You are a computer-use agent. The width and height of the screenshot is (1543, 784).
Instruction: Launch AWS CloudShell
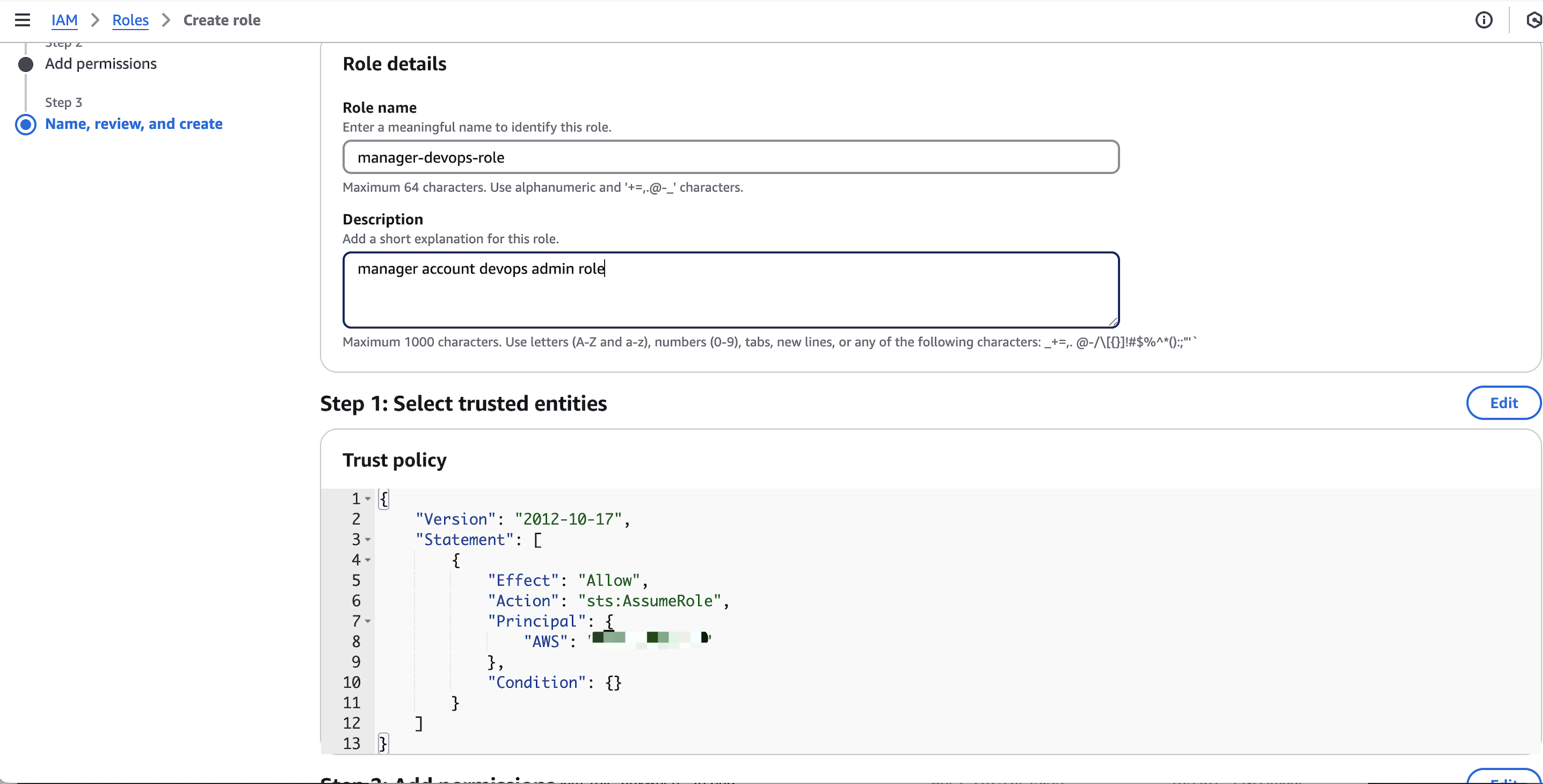[x=1533, y=20]
